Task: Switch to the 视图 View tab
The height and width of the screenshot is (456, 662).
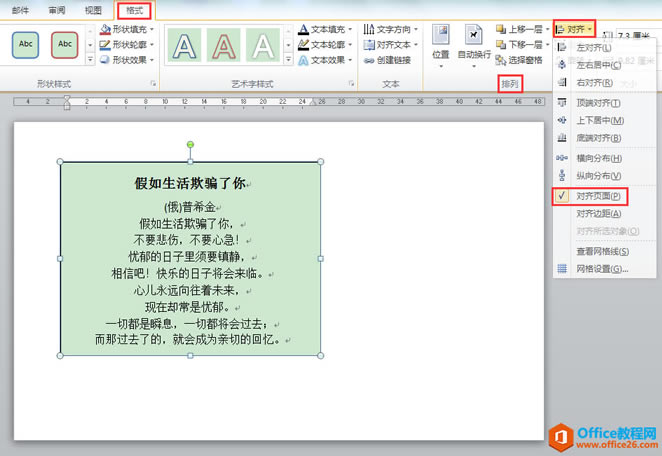Action: point(93,10)
